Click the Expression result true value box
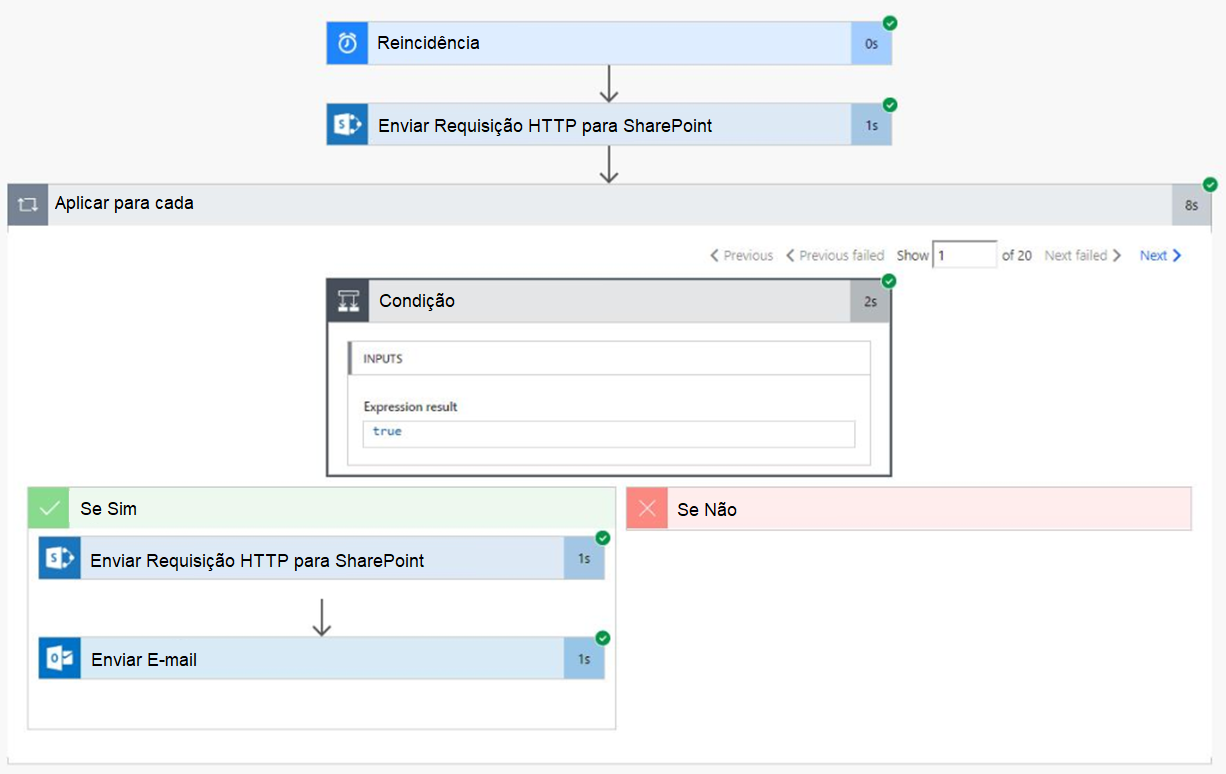1226x774 pixels. point(609,433)
